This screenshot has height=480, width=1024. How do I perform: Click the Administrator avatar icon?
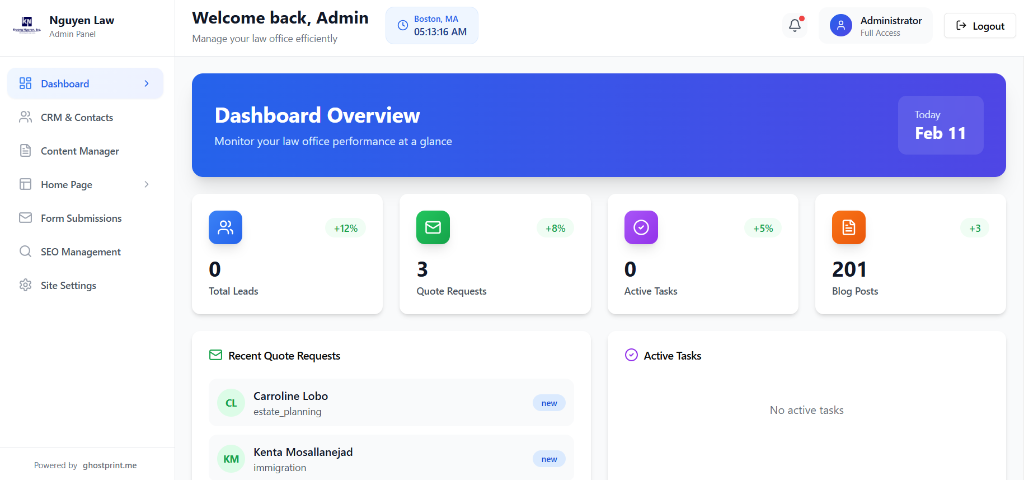(x=840, y=25)
